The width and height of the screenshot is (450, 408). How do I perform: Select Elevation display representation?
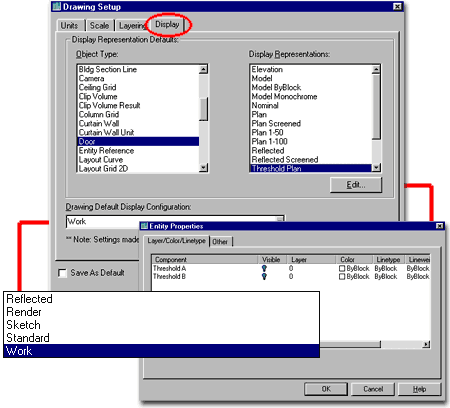point(311,69)
